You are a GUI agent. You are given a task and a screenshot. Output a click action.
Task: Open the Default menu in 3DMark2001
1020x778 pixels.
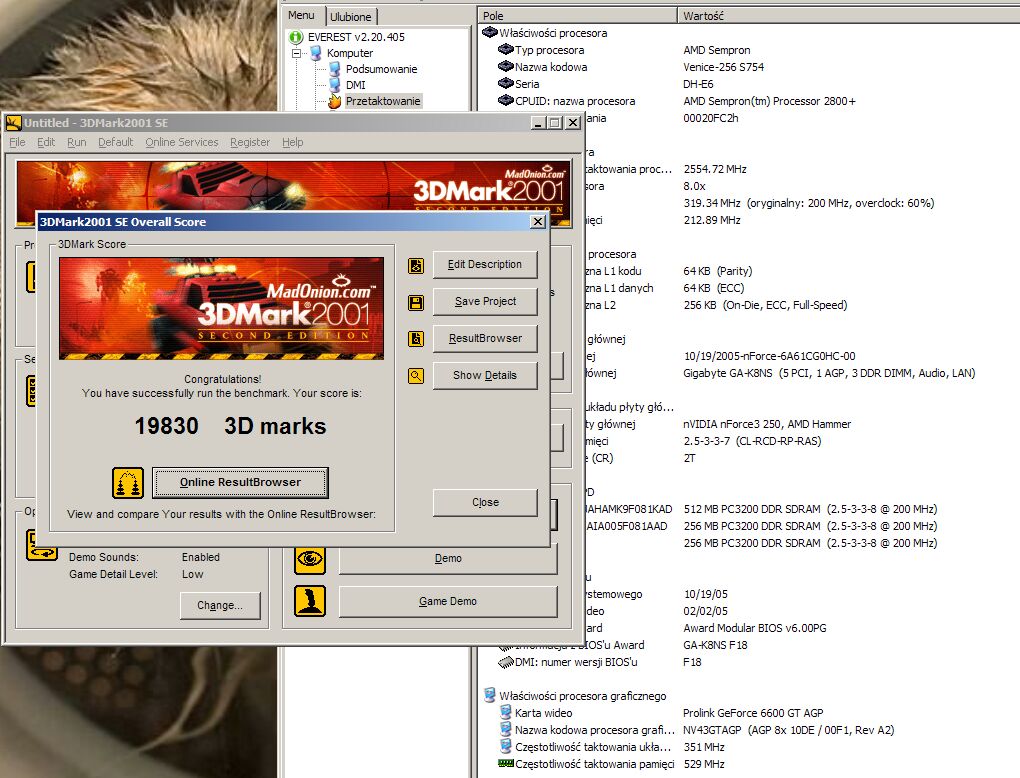115,142
